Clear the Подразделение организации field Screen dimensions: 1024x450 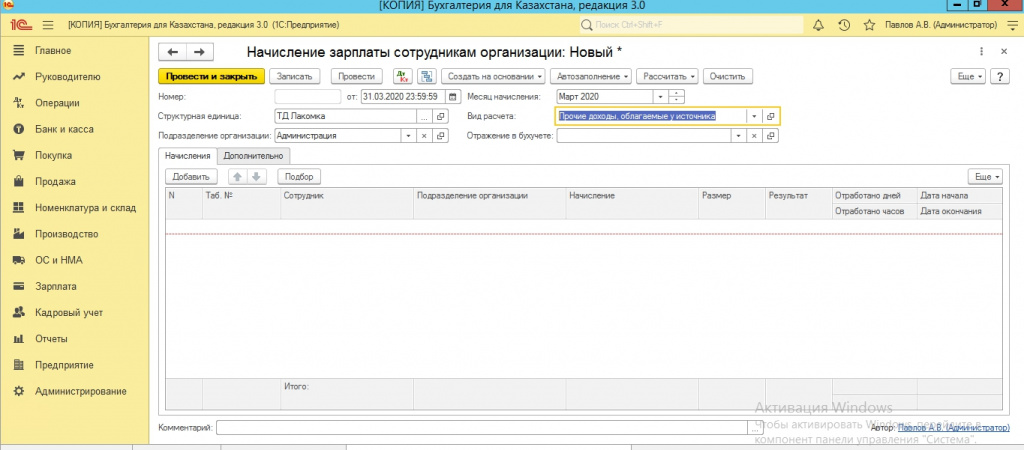[423, 136]
